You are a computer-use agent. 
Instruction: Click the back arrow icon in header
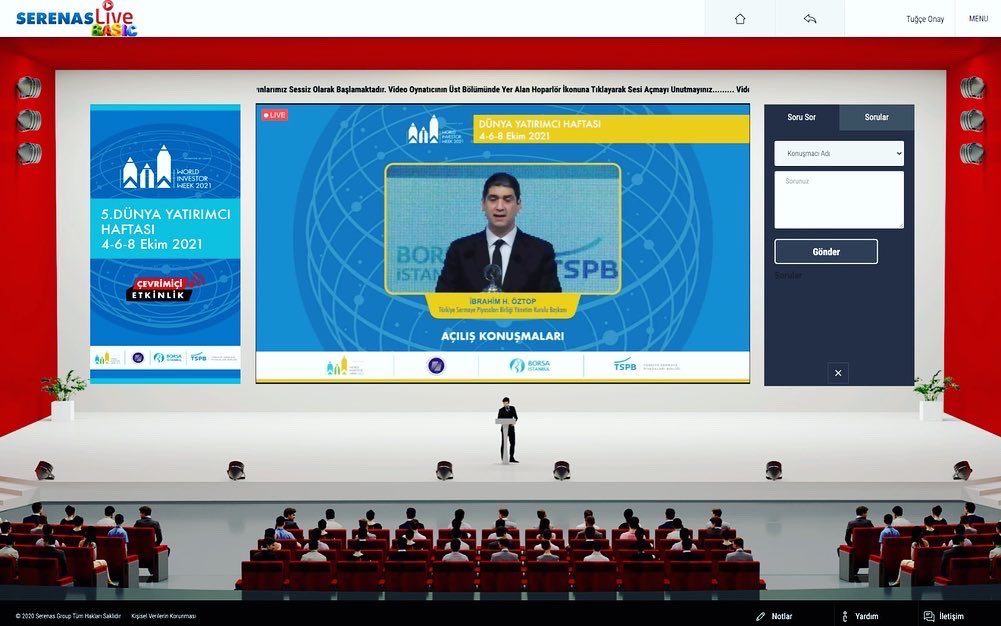[809, 19]
